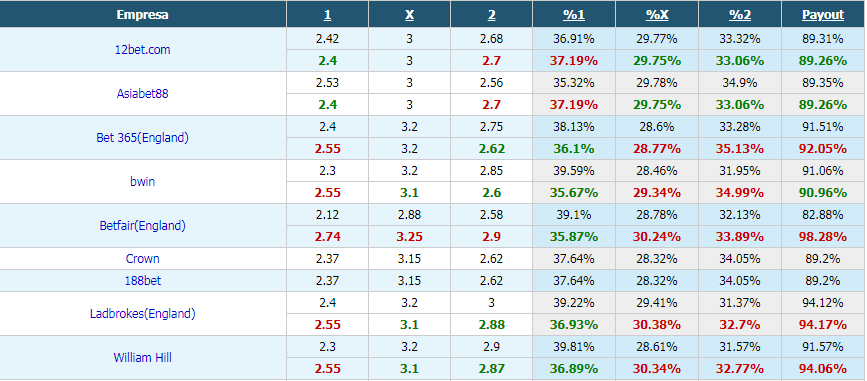The image size is (867, 381).
Task: Open the 188bet company link
Action: coord(143,280)
